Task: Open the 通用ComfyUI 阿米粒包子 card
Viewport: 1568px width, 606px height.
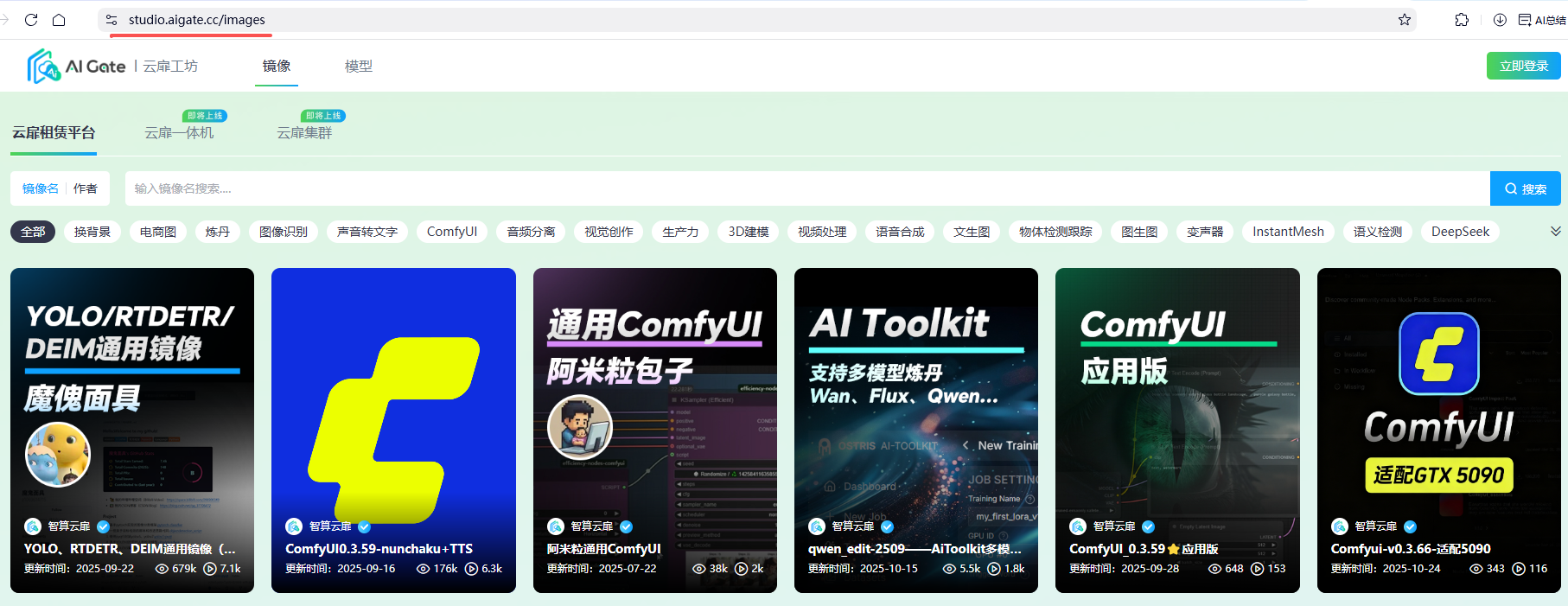Action: point(655,431)
